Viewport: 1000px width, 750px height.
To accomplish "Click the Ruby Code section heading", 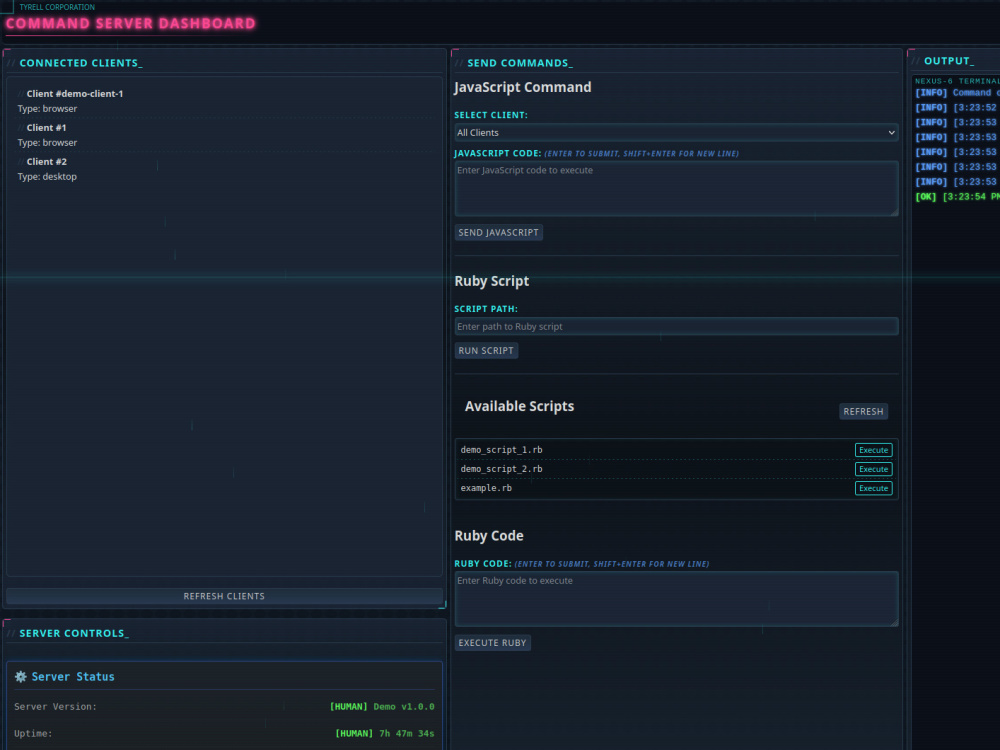I will point(489,536).
